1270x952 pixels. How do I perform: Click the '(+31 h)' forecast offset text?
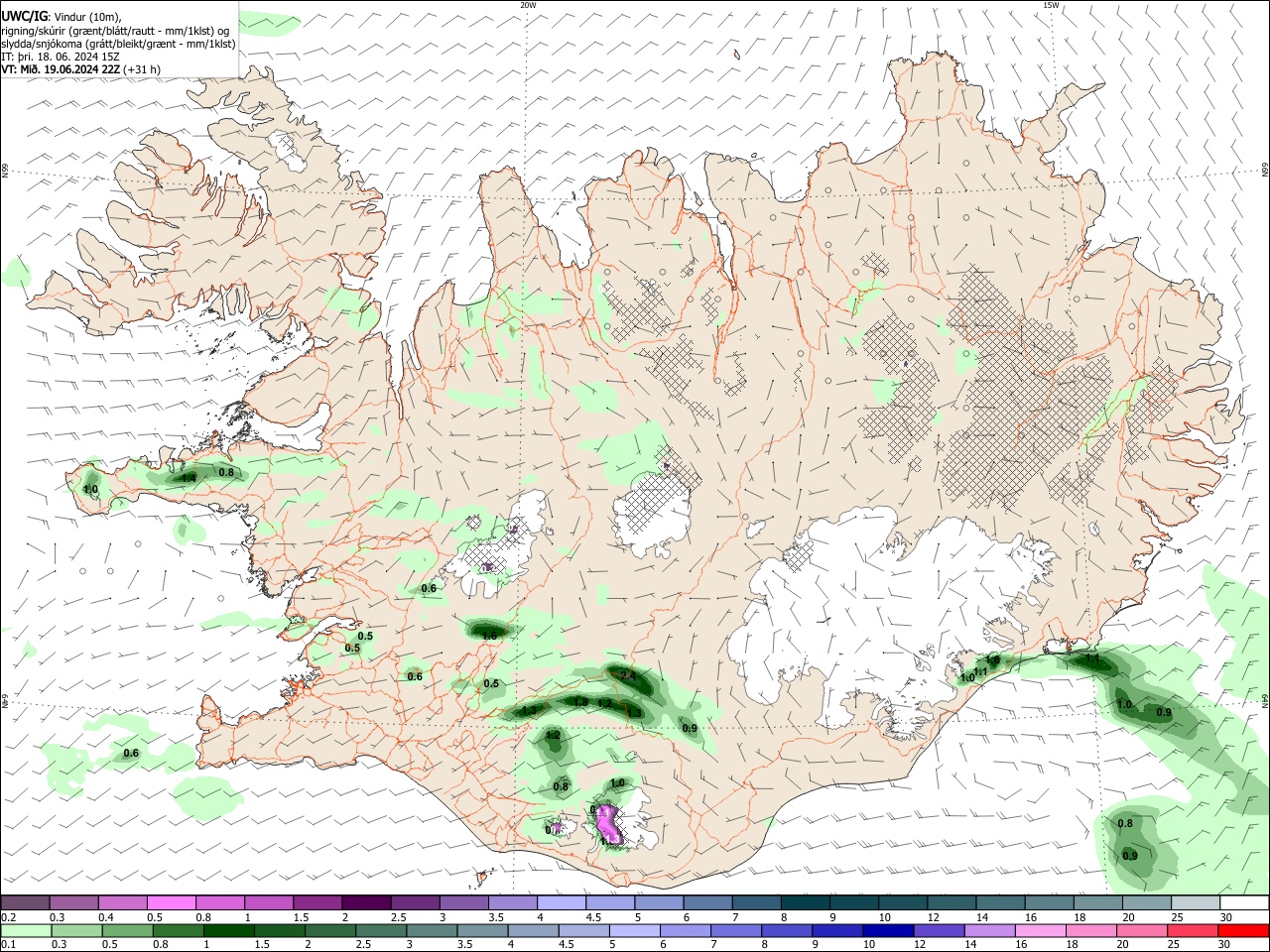[x=143, y=69]
